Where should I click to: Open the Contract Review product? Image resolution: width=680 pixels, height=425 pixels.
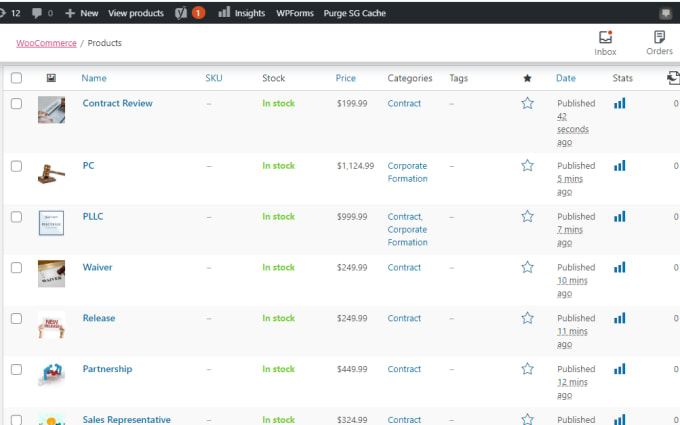118,103
